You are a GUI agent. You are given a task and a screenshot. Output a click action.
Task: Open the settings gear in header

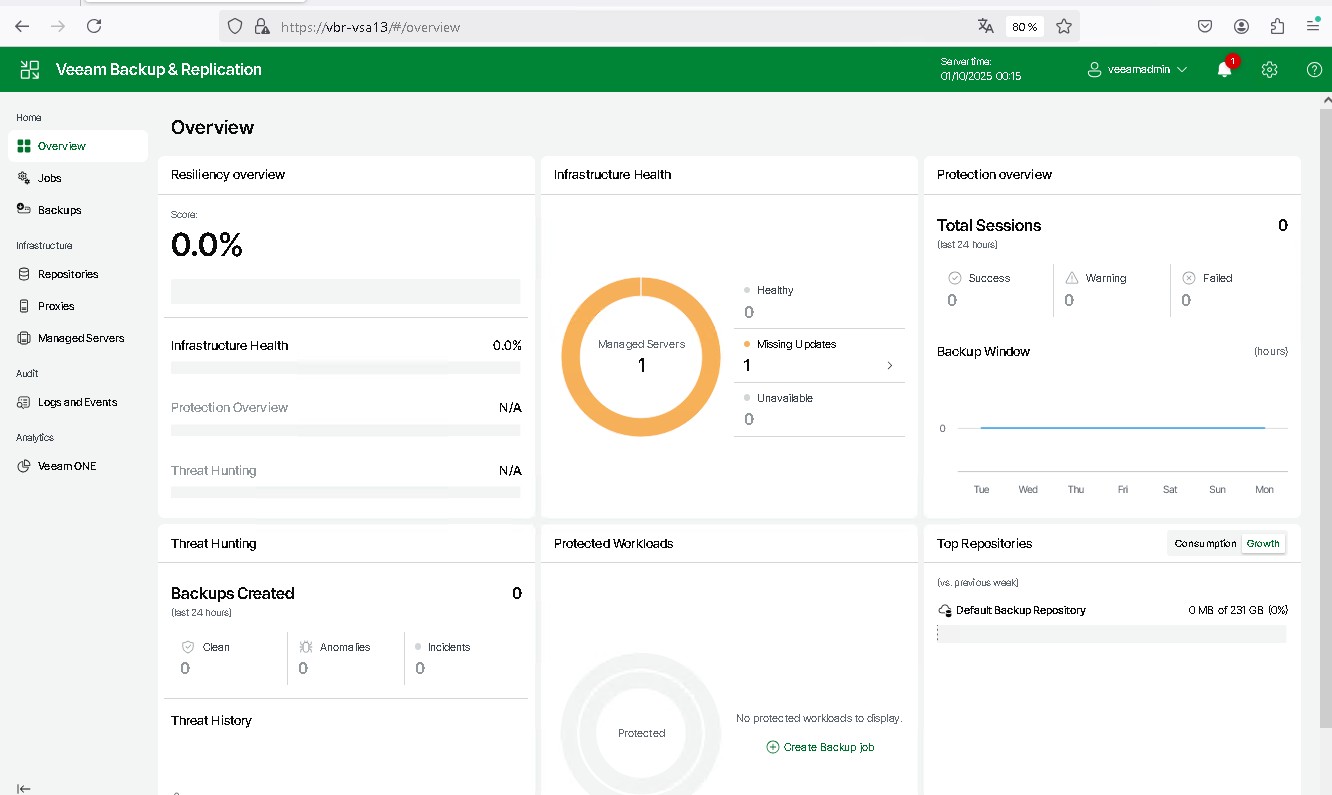pos(1269,70)
